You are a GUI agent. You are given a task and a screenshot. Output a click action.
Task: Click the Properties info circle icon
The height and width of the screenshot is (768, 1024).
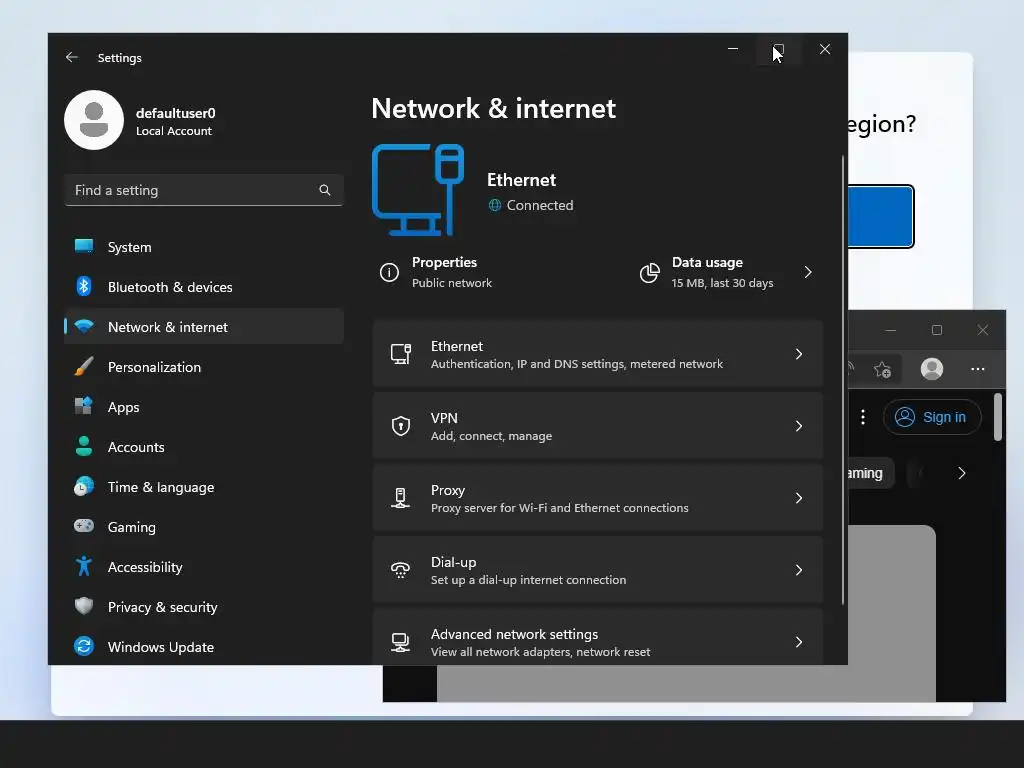tap(389, 272)
